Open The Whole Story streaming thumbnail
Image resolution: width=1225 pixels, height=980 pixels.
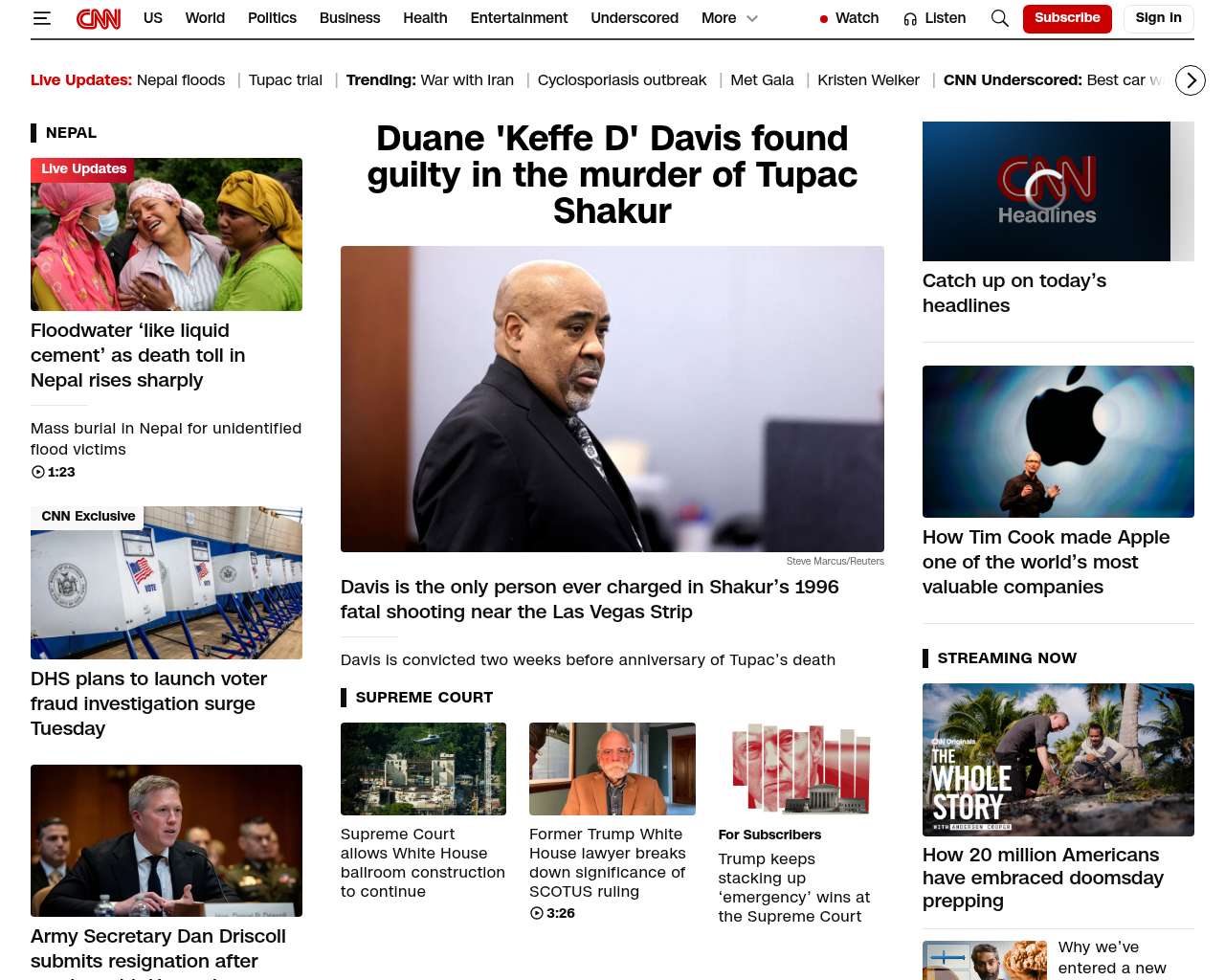click(x=1058, y=760)
